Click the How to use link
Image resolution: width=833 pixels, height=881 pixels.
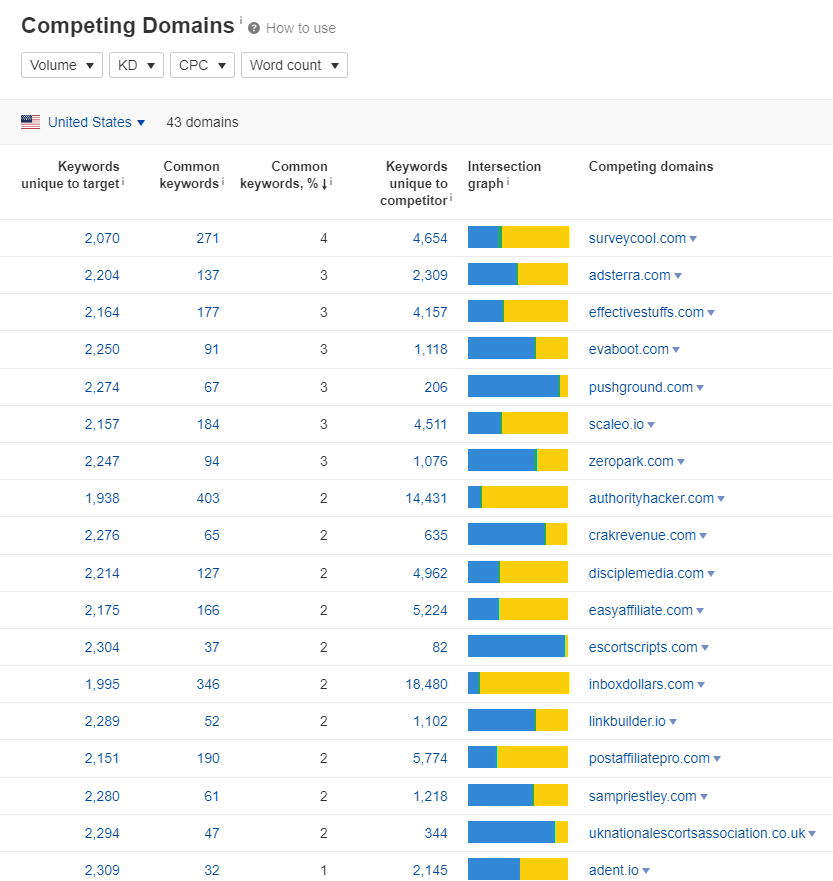[x=301, y=28]
